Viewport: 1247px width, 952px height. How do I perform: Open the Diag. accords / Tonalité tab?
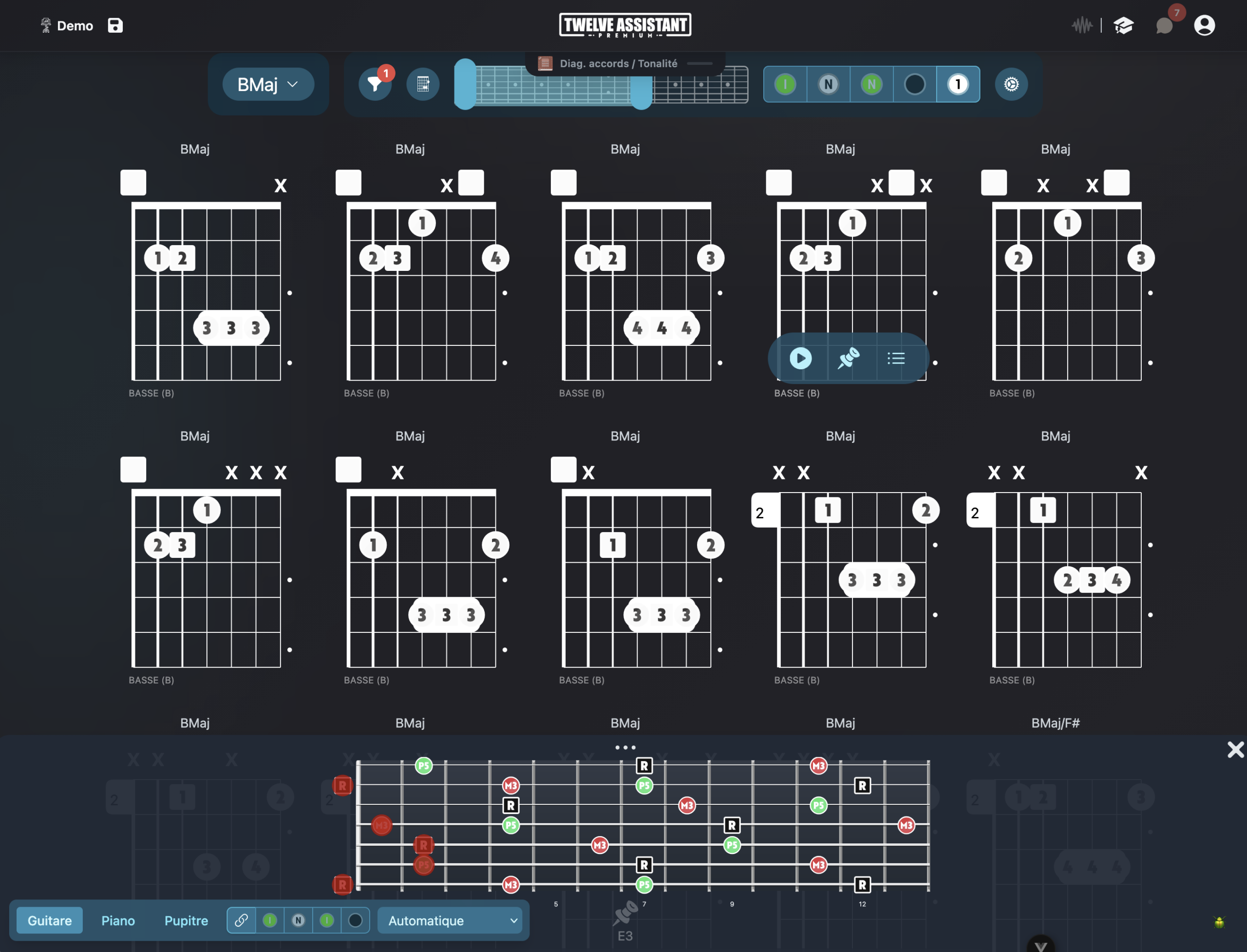click(625, 63)
